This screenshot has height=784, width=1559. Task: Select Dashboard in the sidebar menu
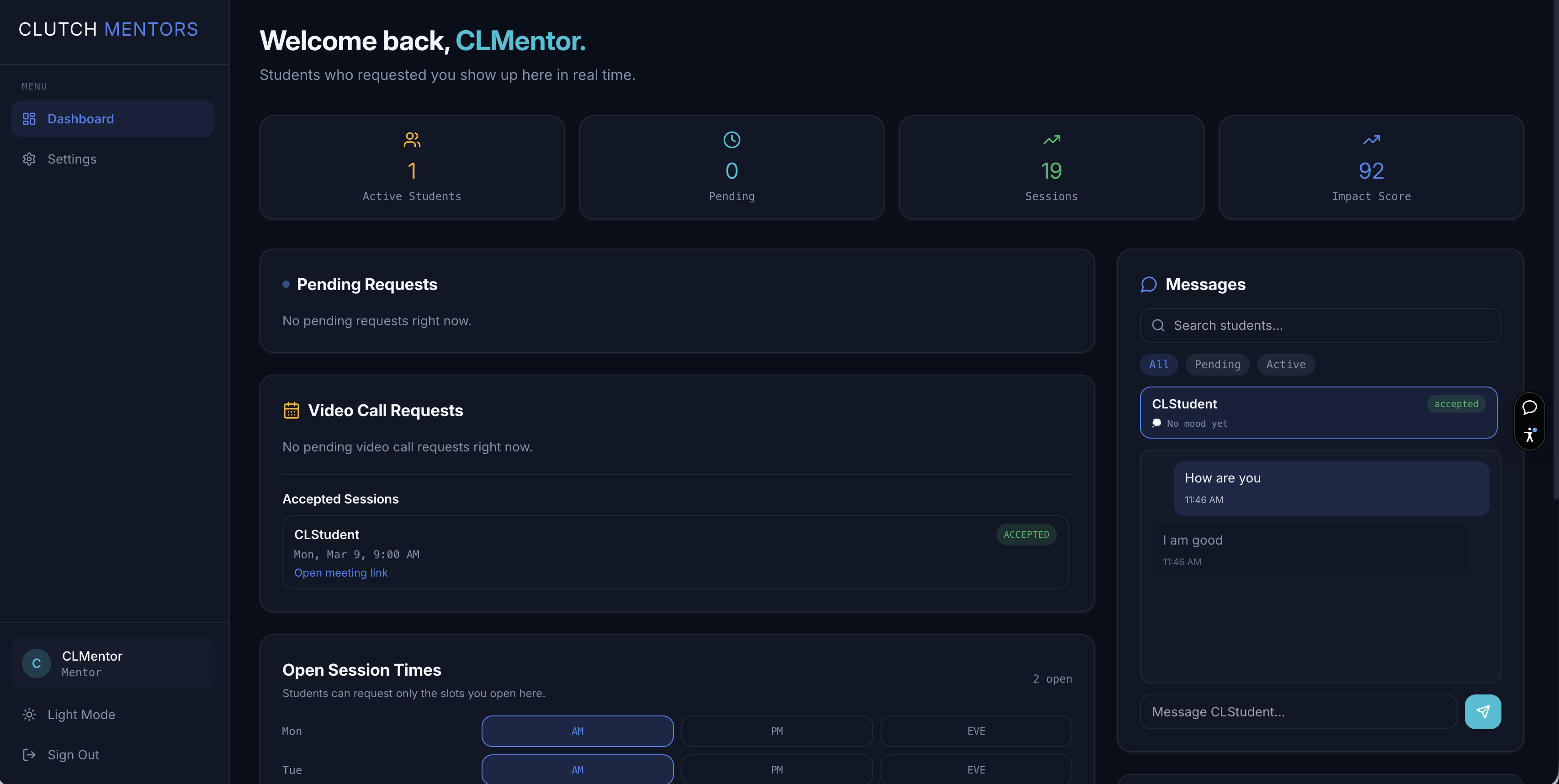[80, 119]
